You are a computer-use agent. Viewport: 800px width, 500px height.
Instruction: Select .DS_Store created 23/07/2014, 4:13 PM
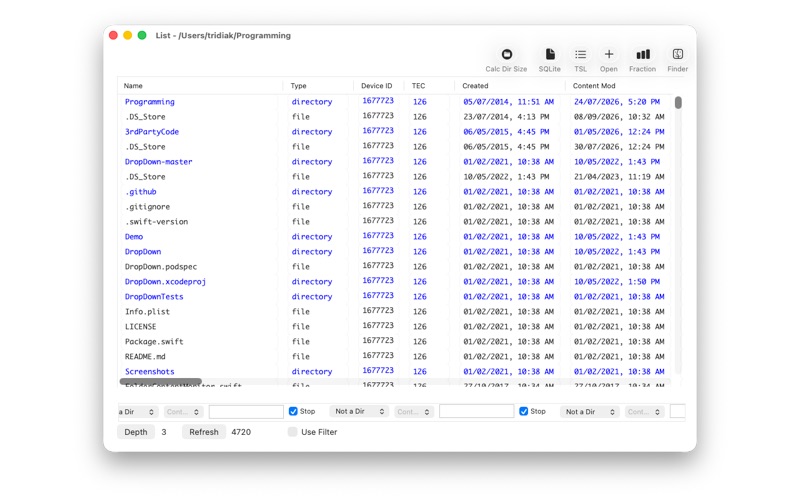395,117
